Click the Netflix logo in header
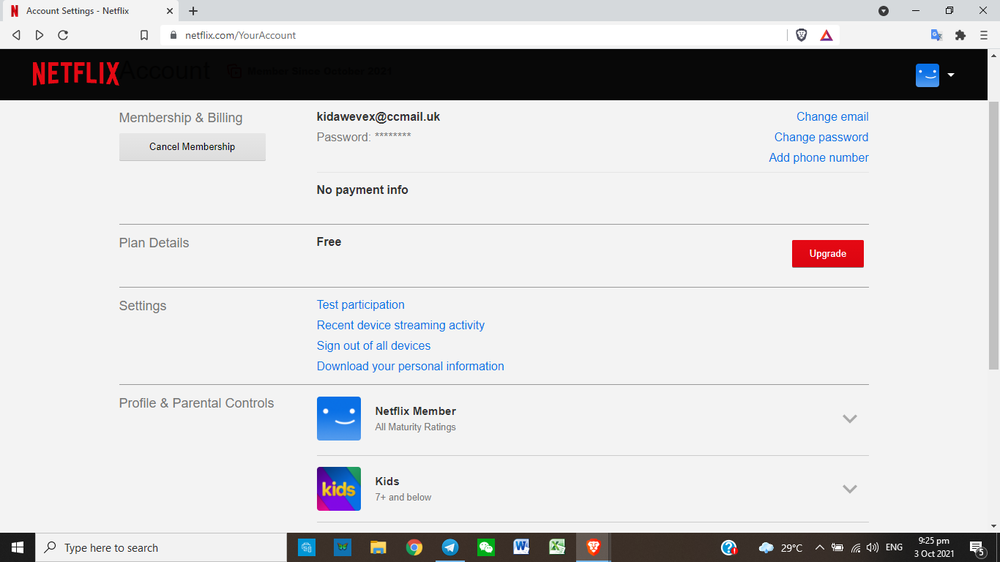Screen dimensions: 1000x562 tap(75, 74)
